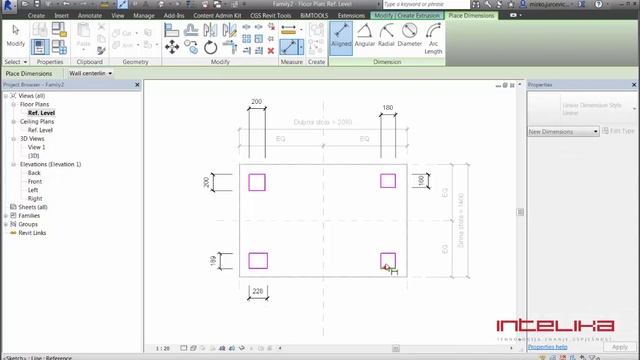
Task: Open the BIMTOOLS ribbon tab
Action: (314, 16)
